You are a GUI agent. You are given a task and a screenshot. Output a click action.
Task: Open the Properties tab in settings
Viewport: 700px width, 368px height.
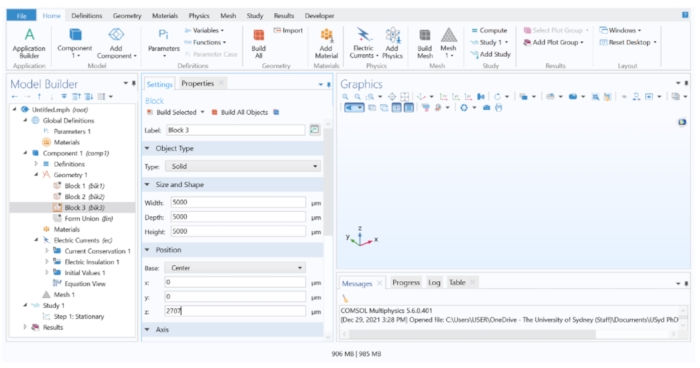(198, 84)
